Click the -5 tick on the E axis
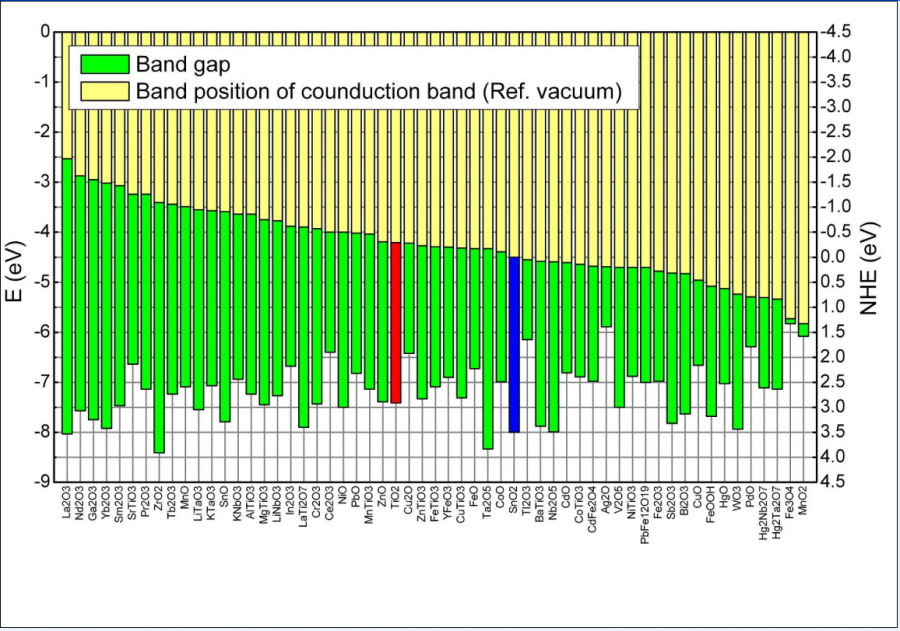Viewport: 900px width, 631px height. pos(44,282)
